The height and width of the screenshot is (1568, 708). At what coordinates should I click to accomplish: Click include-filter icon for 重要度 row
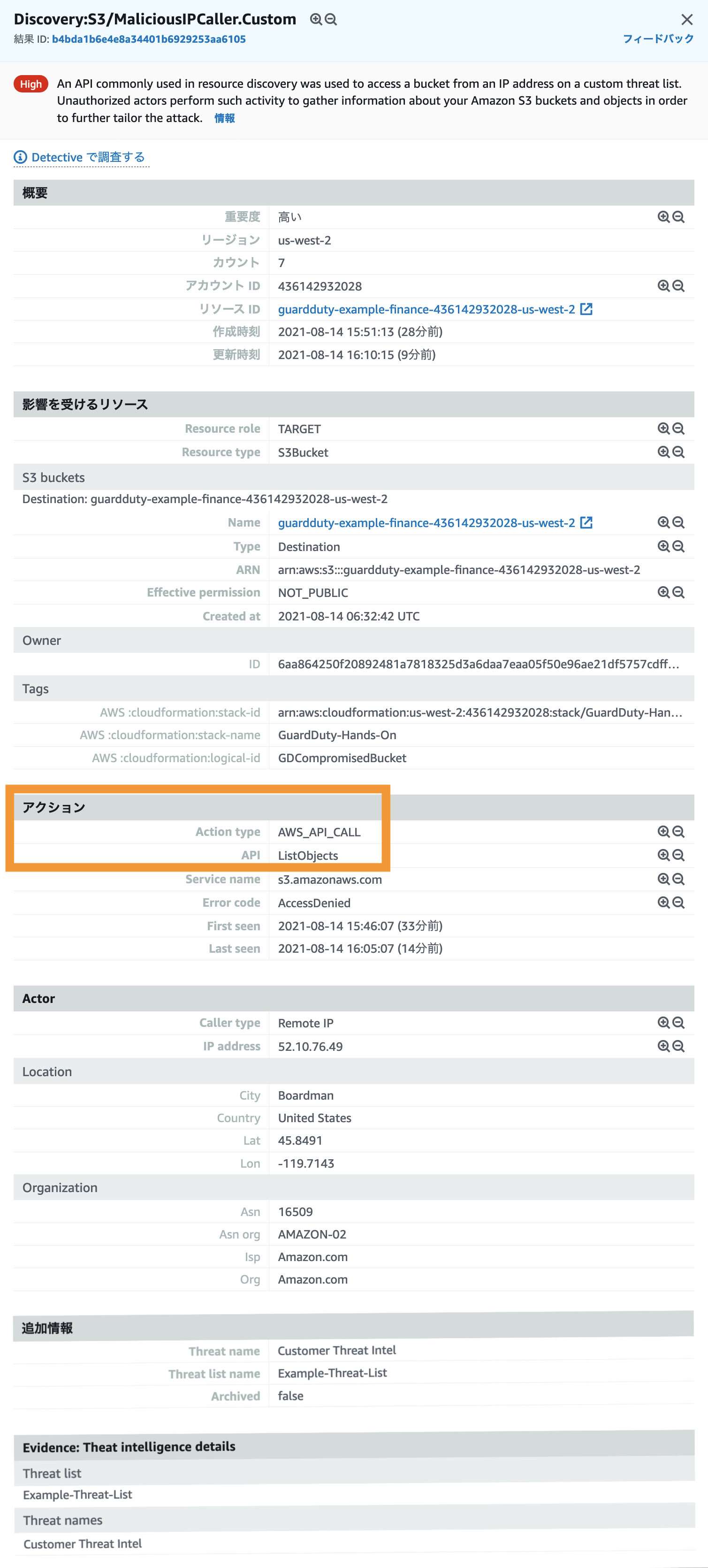tap(663, 217)
